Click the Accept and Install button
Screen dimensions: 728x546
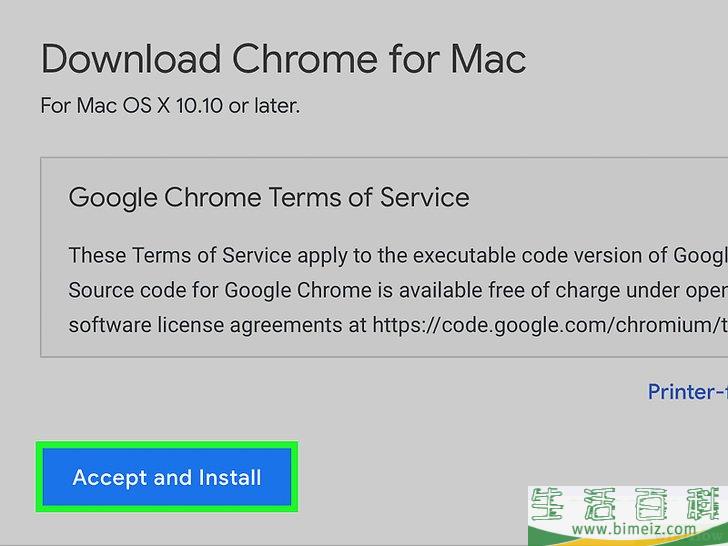[x=167, y=477]
